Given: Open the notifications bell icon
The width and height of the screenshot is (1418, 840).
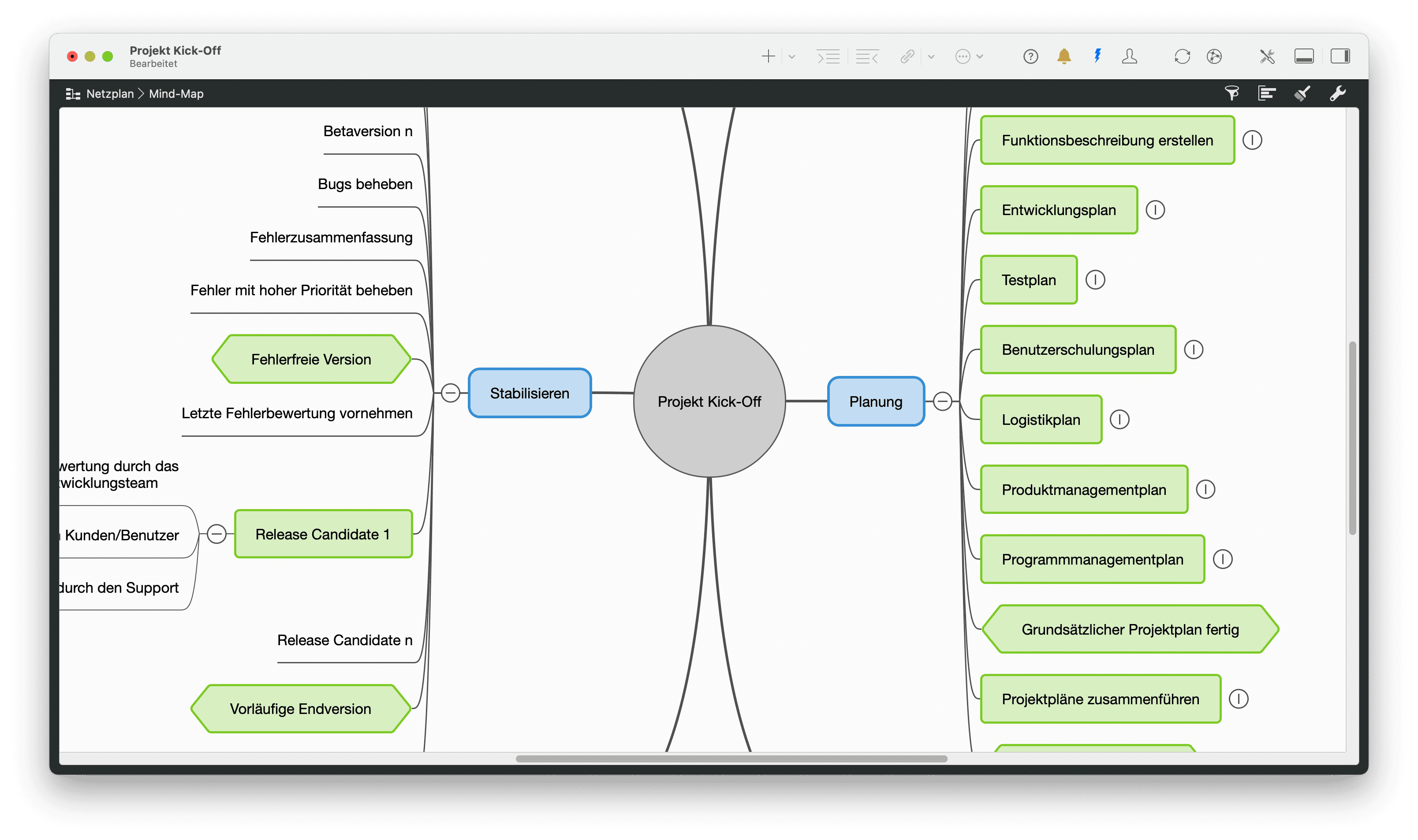Looking at the screenshot, I should [1063, 56].
